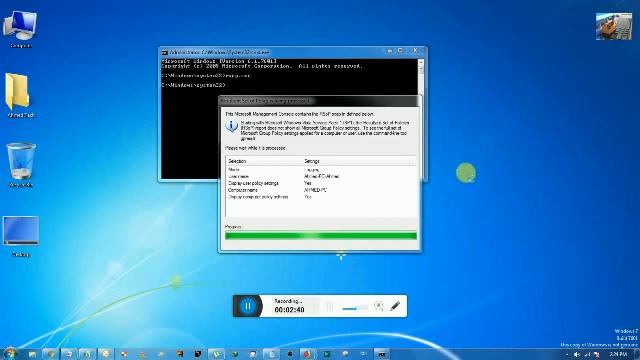Click the green progress bar
The image size is (640, 360).
(x=320, y=236)
